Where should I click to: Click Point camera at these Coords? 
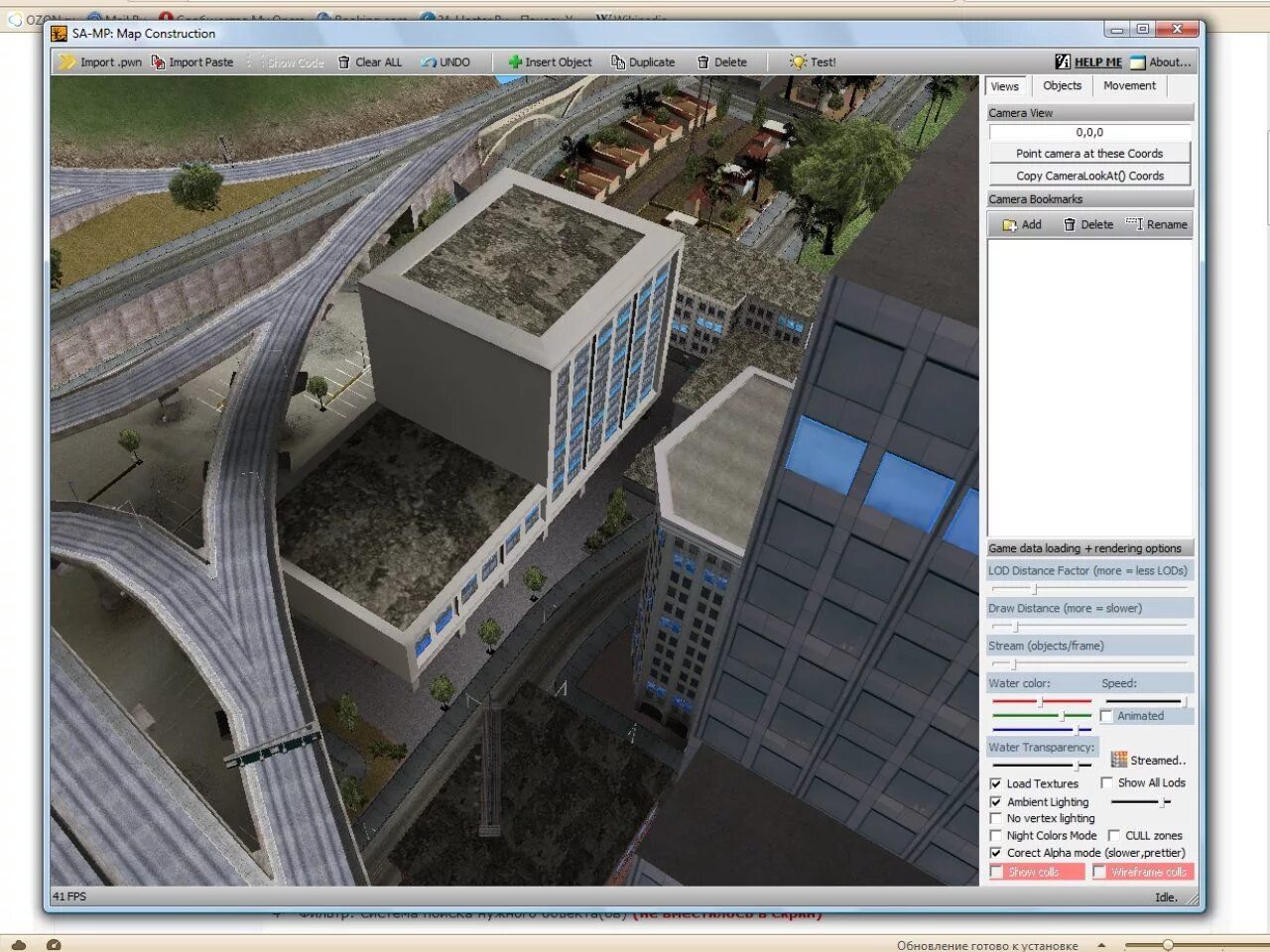coord(1089,154)
